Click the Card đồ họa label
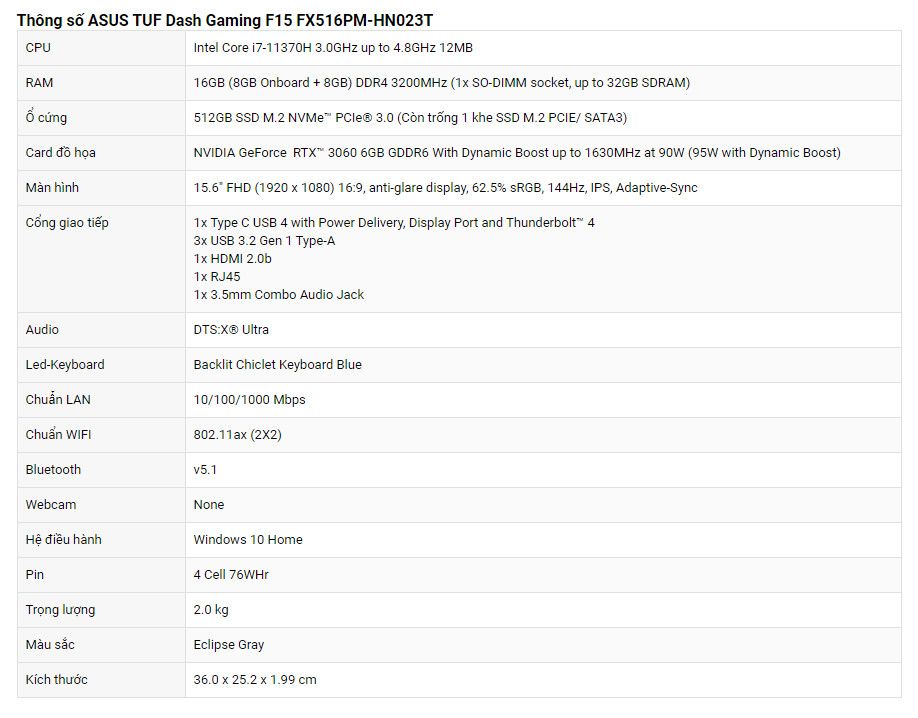This screenshot has width=918, height=718. click(60, 152)
